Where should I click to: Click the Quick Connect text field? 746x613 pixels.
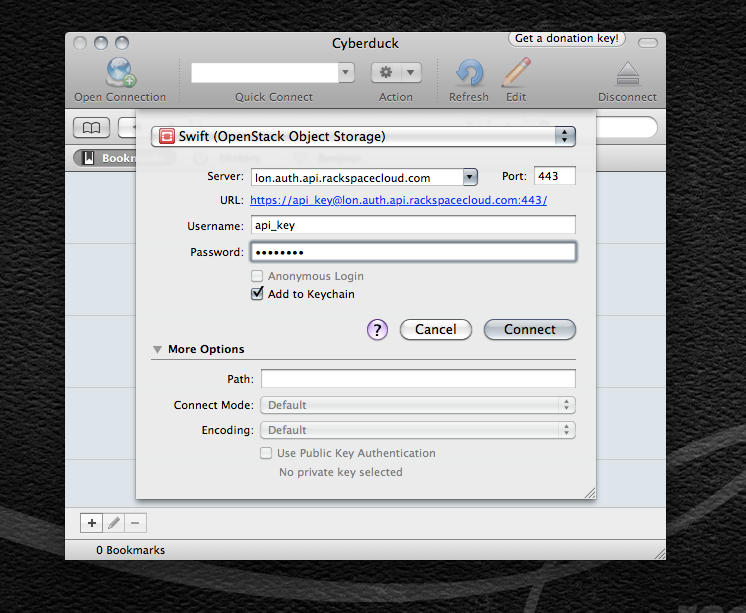pyautogui.click(x=265, y=73)
